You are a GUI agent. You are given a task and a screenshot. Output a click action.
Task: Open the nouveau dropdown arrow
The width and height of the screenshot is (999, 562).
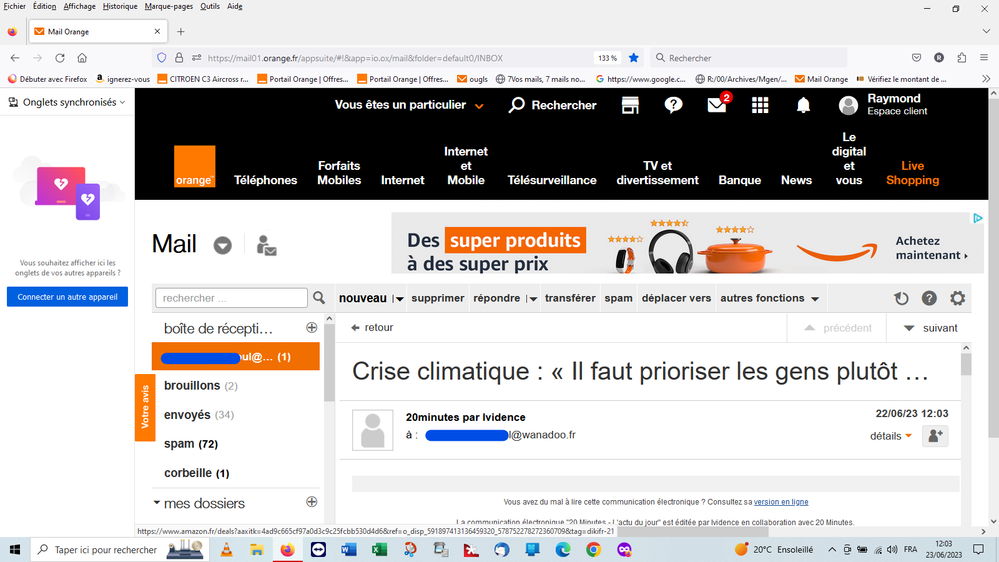tap(399, 298)
